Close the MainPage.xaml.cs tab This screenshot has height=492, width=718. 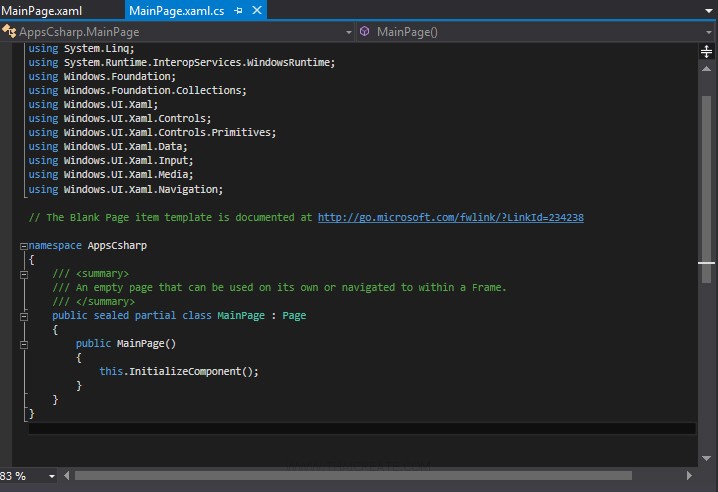(256, 10)
